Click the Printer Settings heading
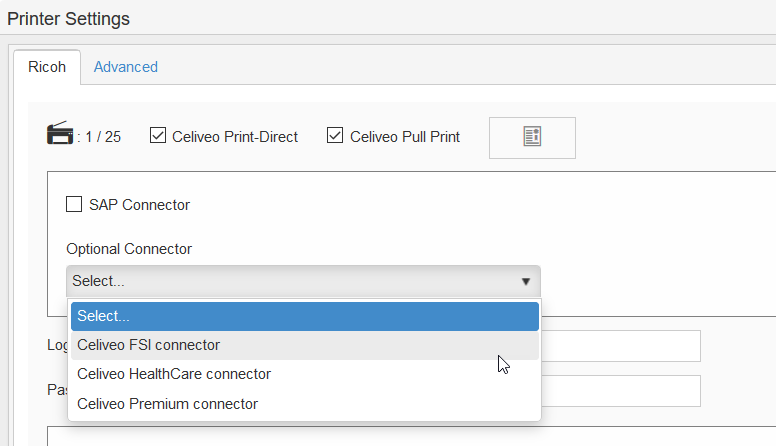Image resolution: width=776 pixels, height=446 pixels. point(69,19)
